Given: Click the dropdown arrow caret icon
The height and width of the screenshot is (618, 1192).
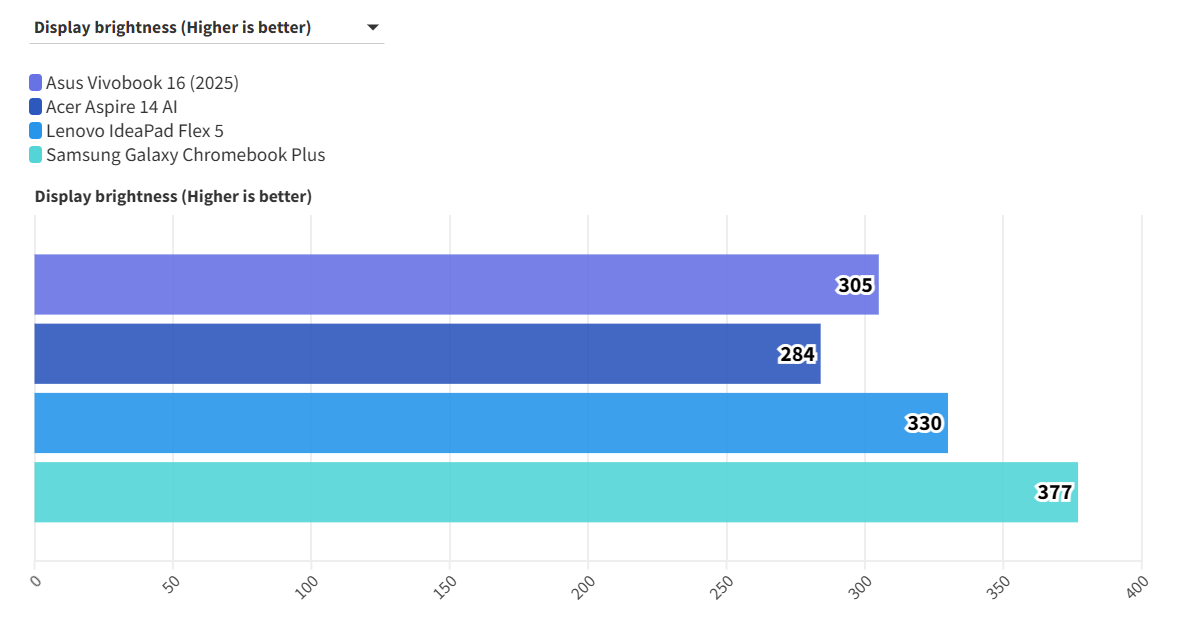Looking at the screenshot, I should pos(373,28).
